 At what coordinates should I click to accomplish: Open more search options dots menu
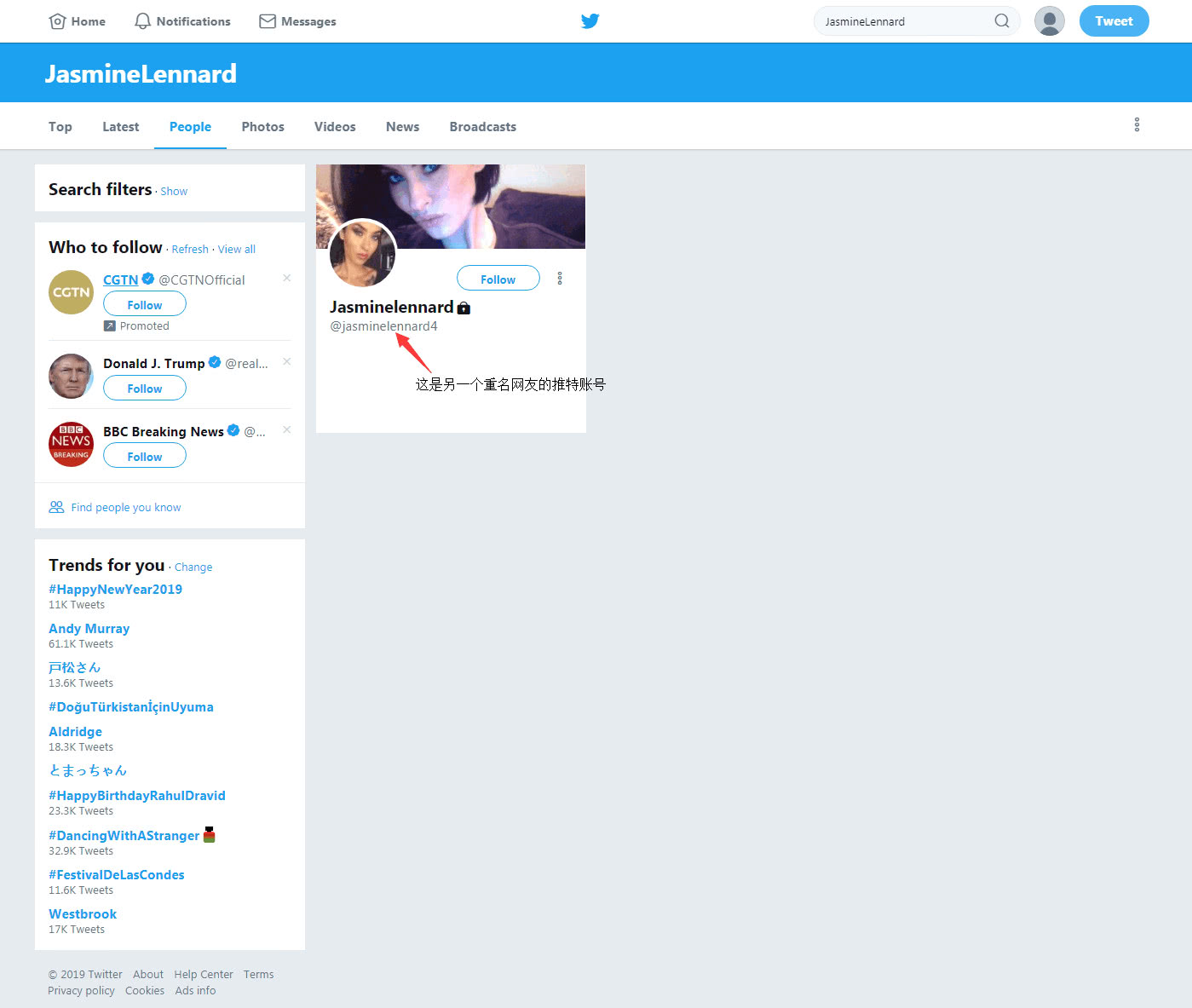pyautogui.click(x=1137, y=125)
